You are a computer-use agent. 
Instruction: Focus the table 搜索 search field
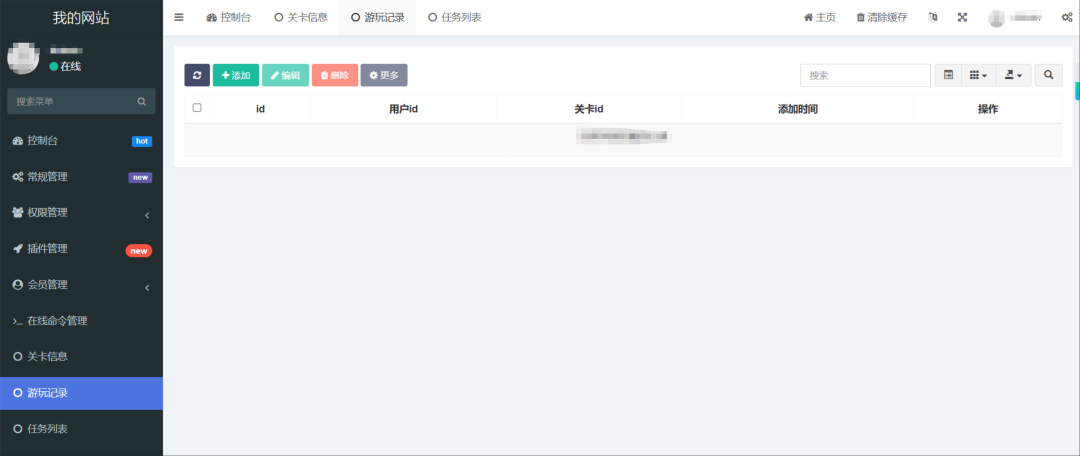865,75
